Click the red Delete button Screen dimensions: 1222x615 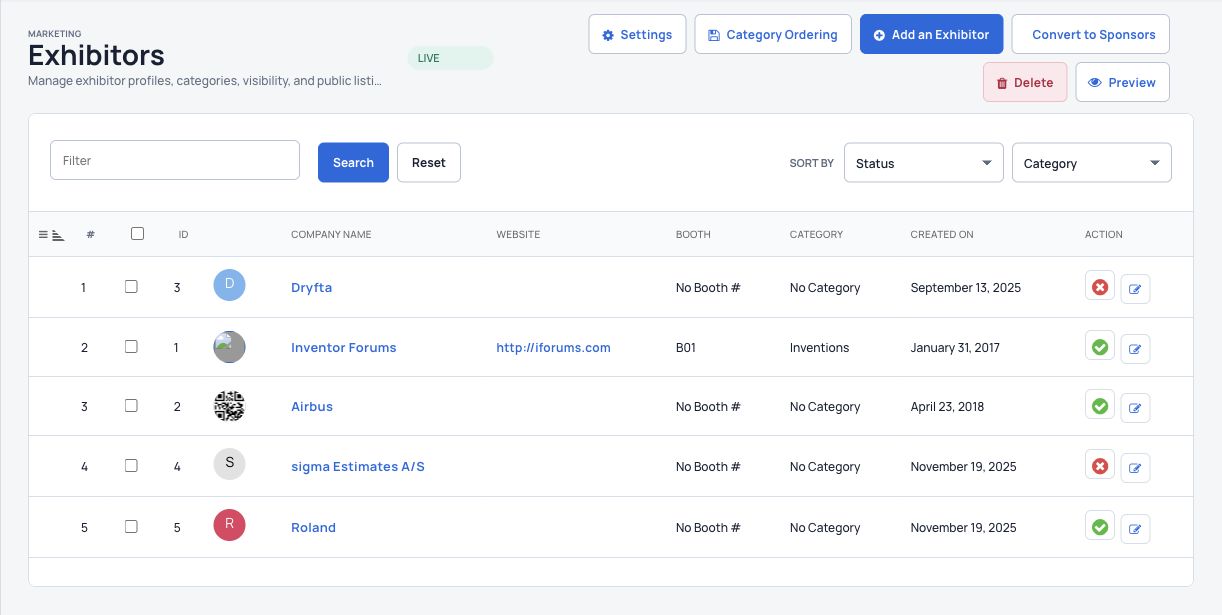1025,82
